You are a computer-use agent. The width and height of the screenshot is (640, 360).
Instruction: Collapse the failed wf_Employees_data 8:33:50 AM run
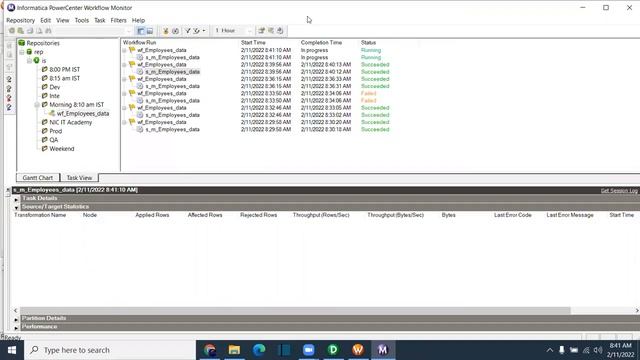point(124,93)
